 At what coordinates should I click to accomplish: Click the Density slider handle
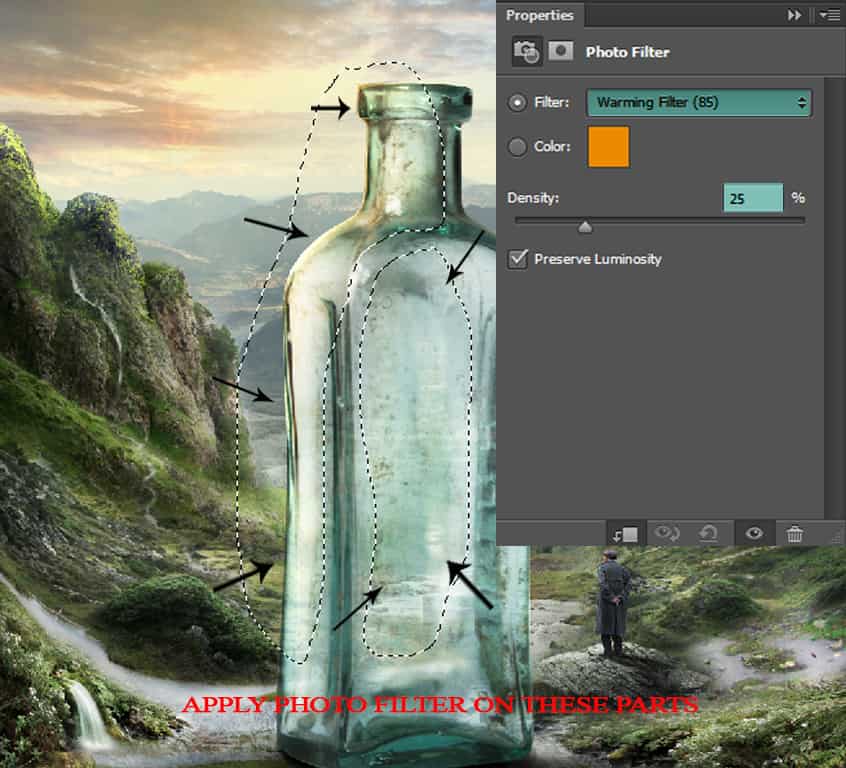585,227
